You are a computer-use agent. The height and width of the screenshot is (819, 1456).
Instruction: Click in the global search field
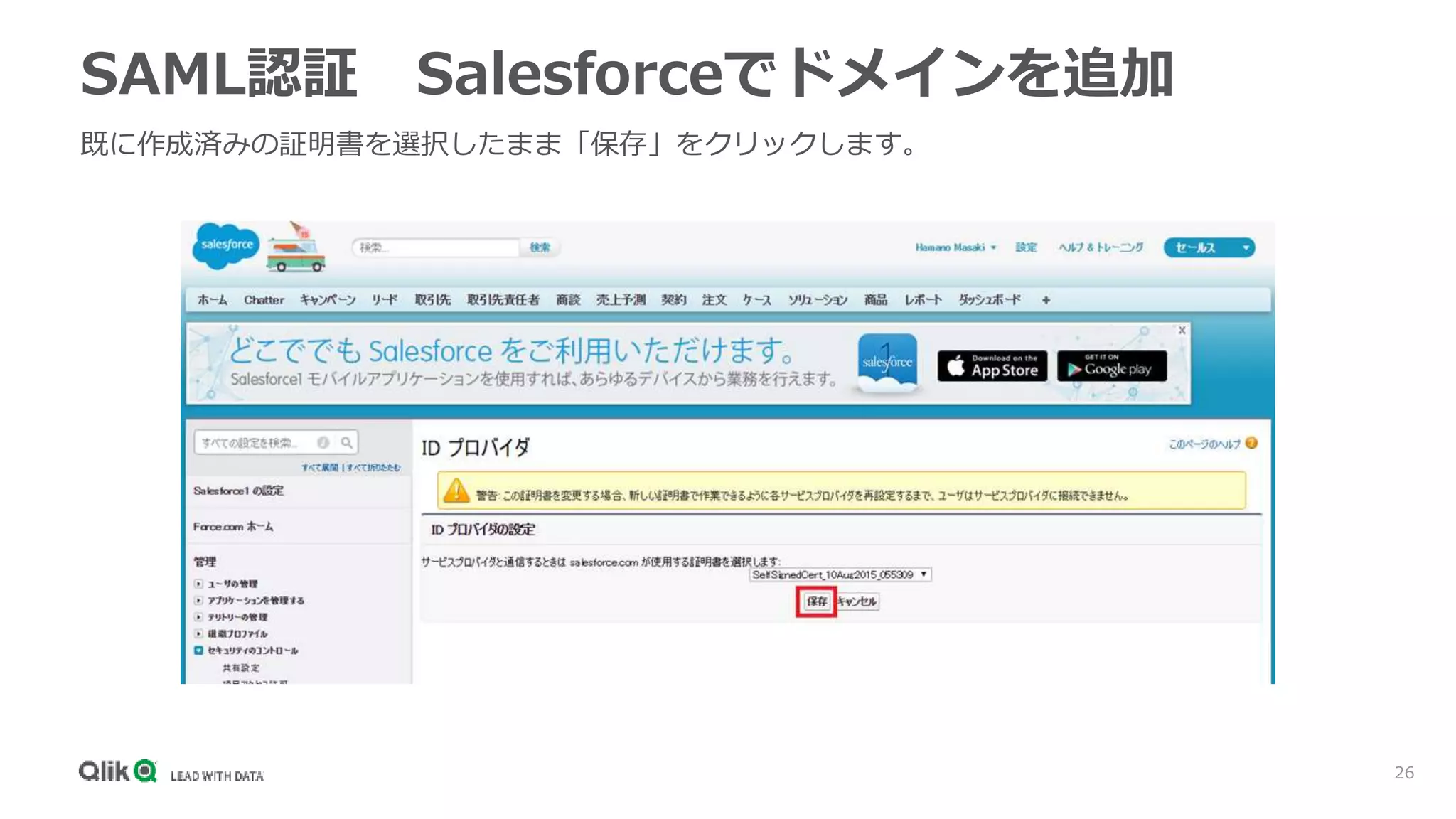click(437, 247)
